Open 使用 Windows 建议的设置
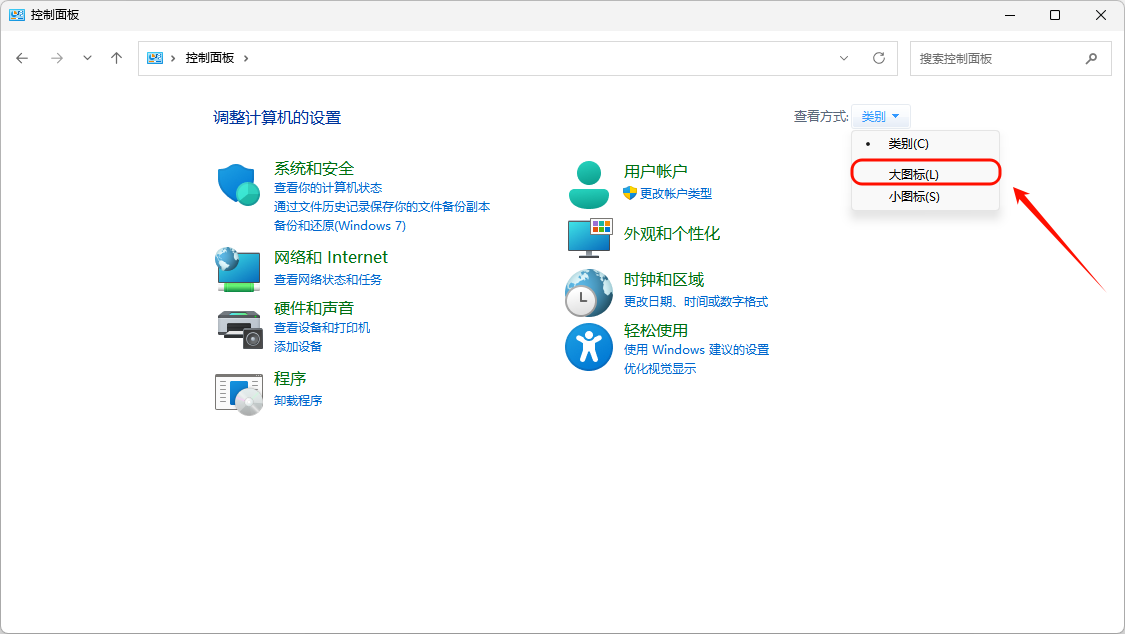The image size is (1125, 634). point(696,350)
